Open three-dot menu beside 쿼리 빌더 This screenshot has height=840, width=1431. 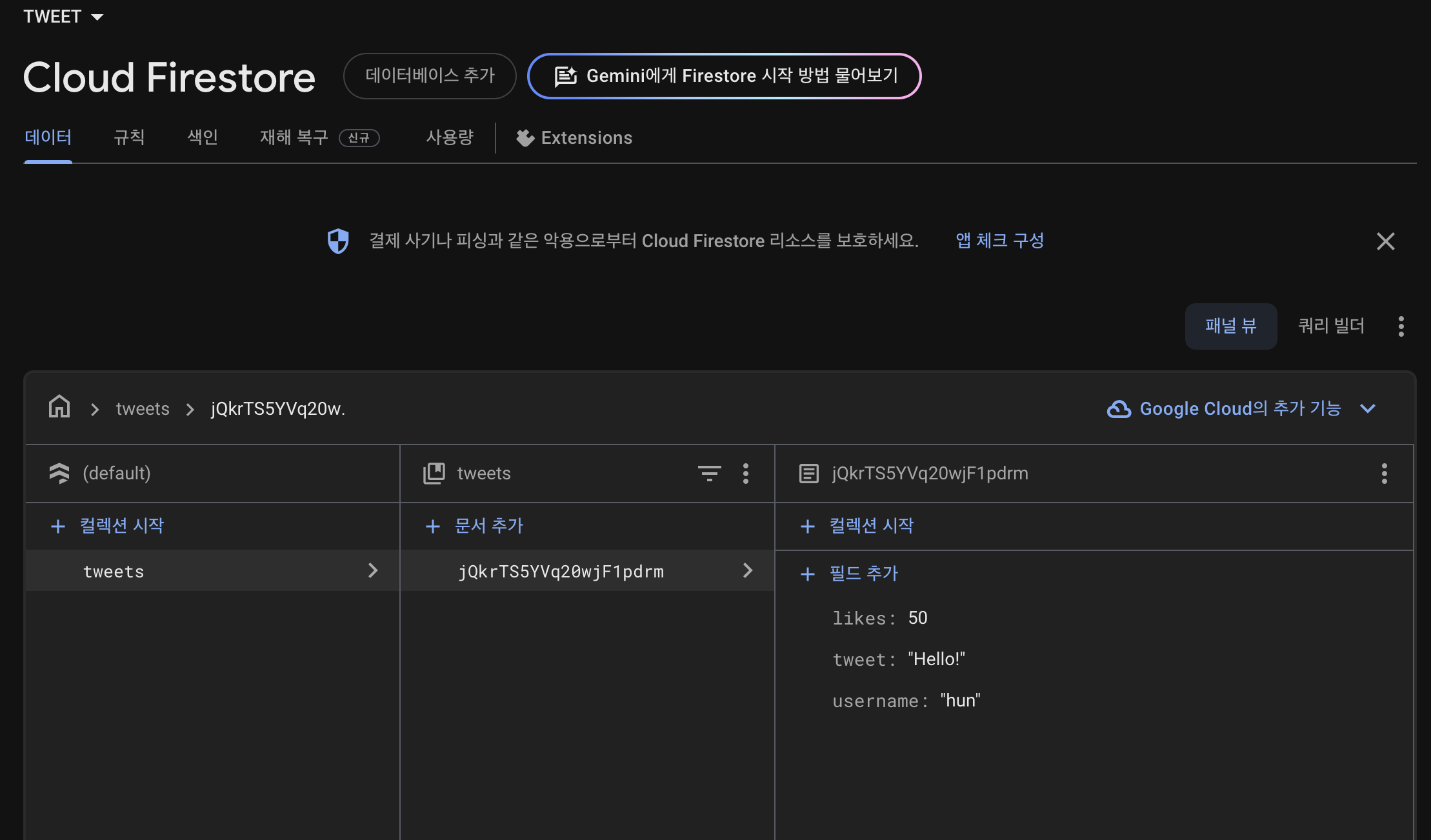point(1401,326)
